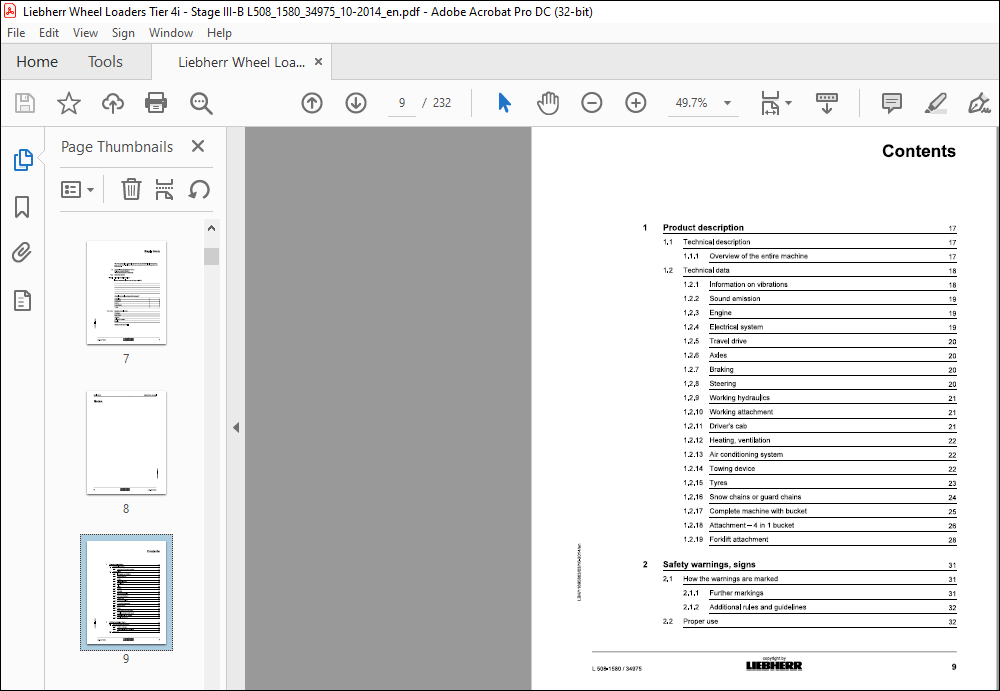Add a comment with speech bubble icon
Viewport: 1000px width, 691px height.
[892, 103]
